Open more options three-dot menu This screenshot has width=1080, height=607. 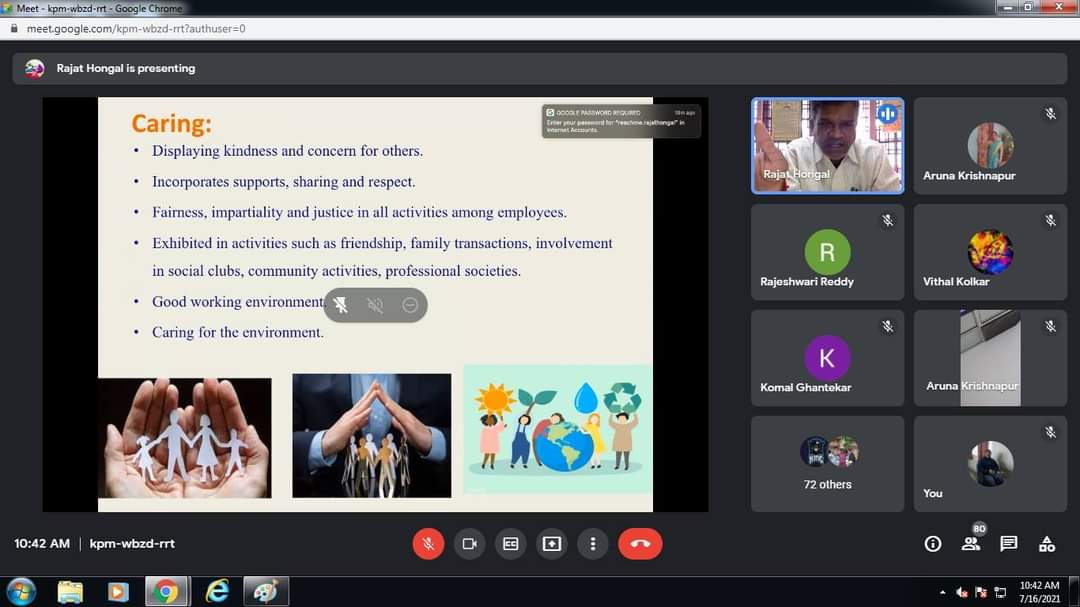point(593,543)
